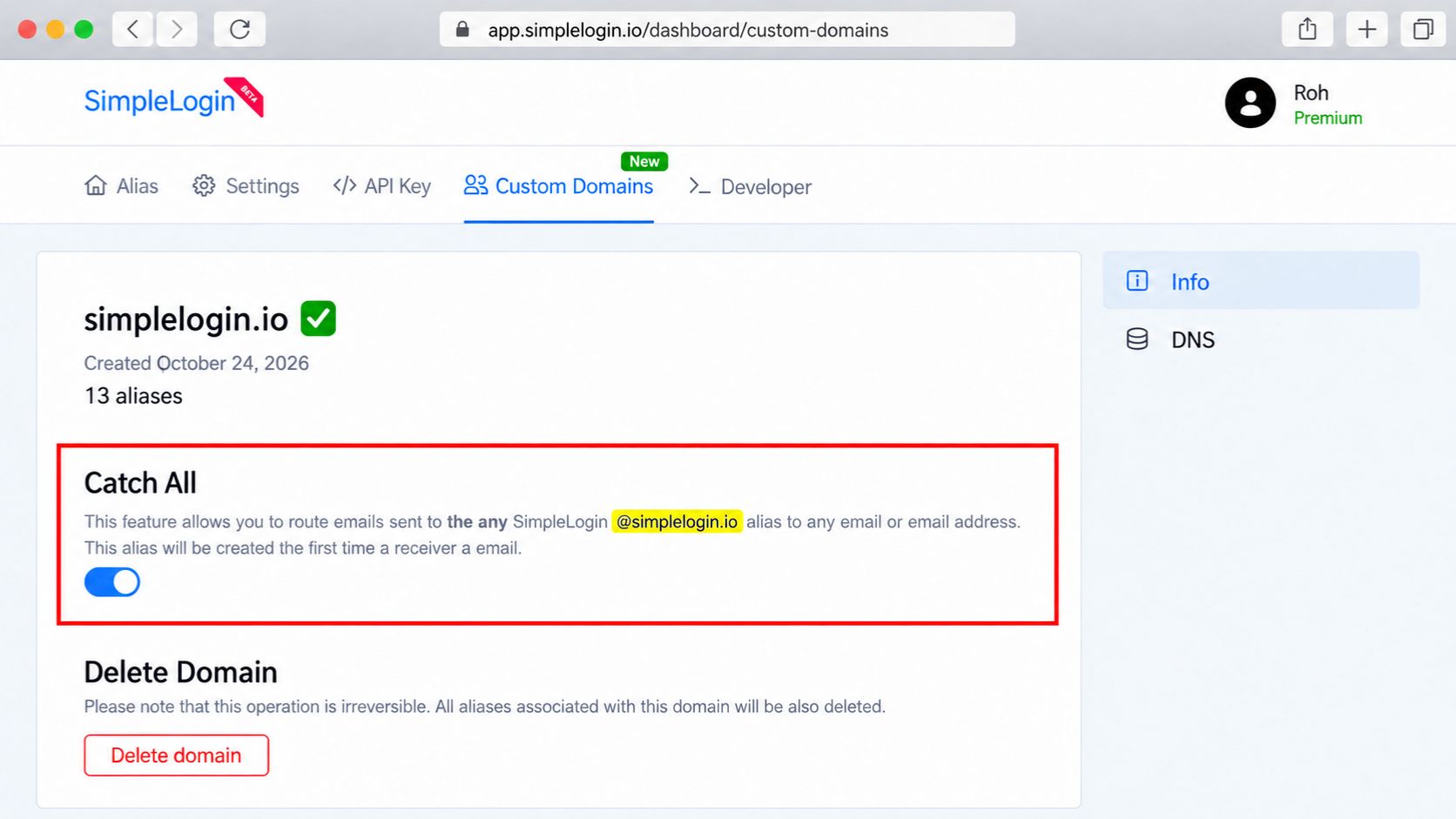Click 'Created October 24, 2026' text

pos(196,363)
